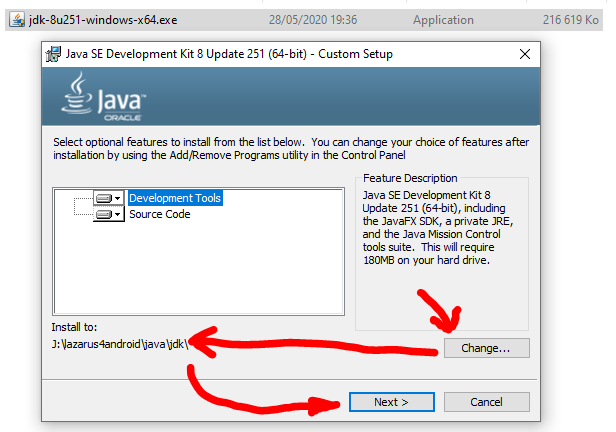Click the 216 619 Ko file size
The width and height of the screenshot is (616, 432).
coord(569,20)
